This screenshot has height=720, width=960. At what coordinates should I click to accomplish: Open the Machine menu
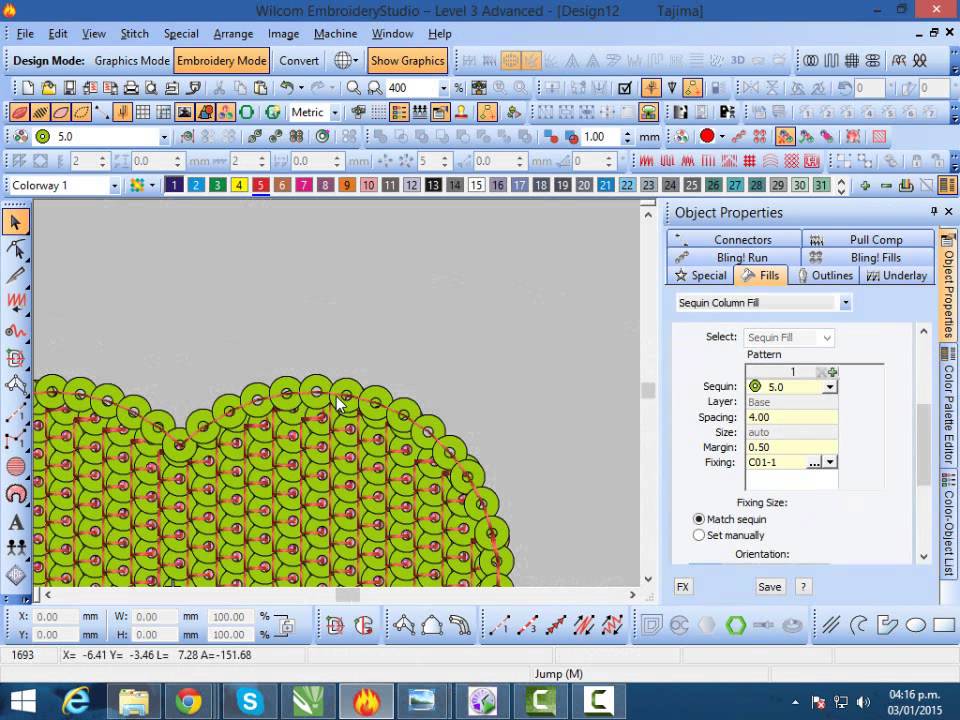point(335,34)
